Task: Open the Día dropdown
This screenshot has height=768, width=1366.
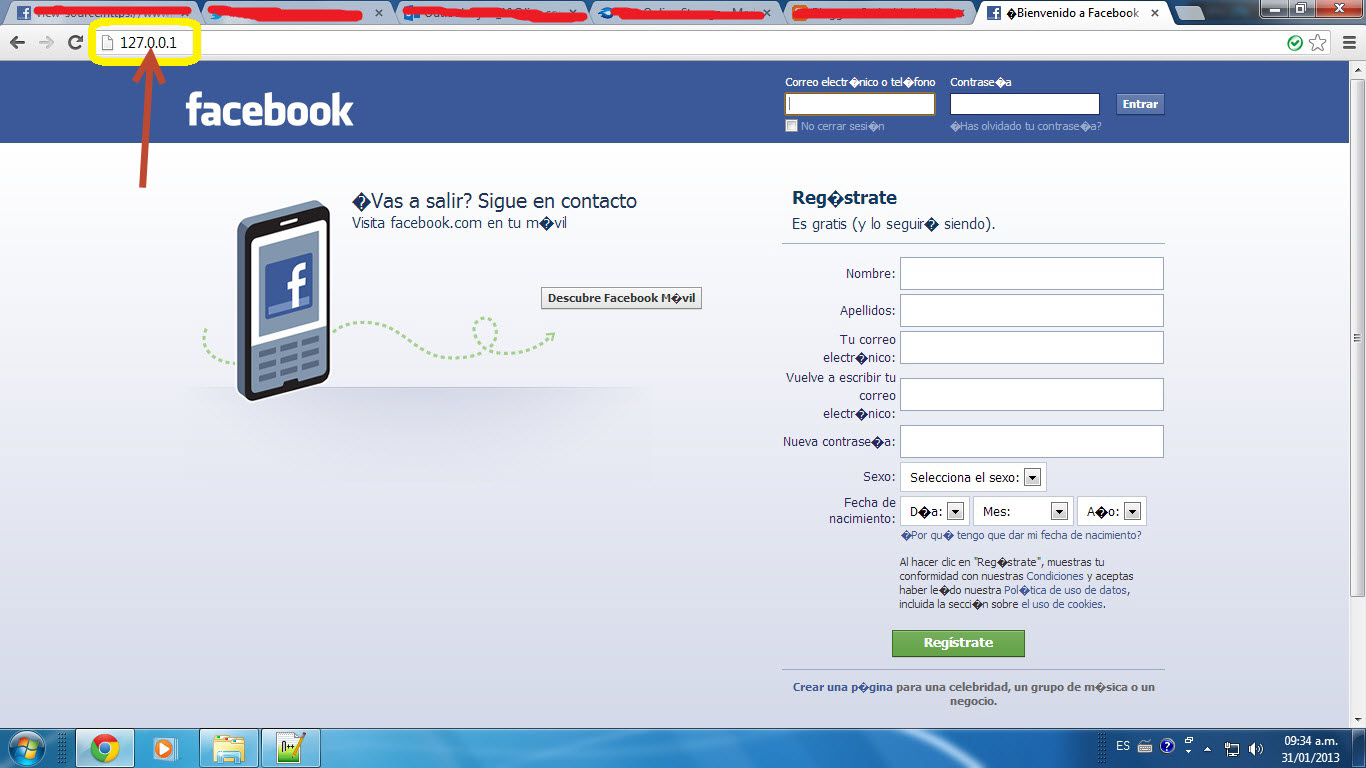Action: 933,511
